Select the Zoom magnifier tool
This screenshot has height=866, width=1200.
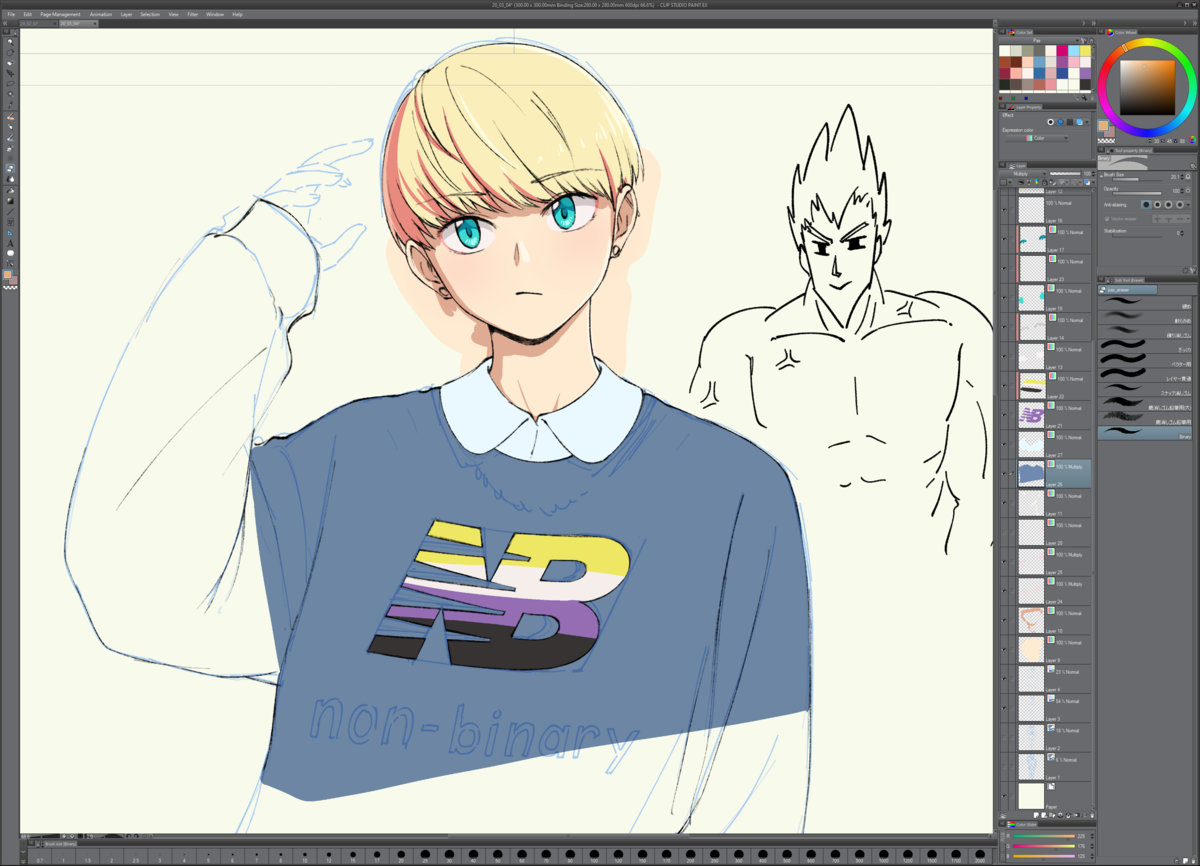pyautogui.click(x=10, y=41)
